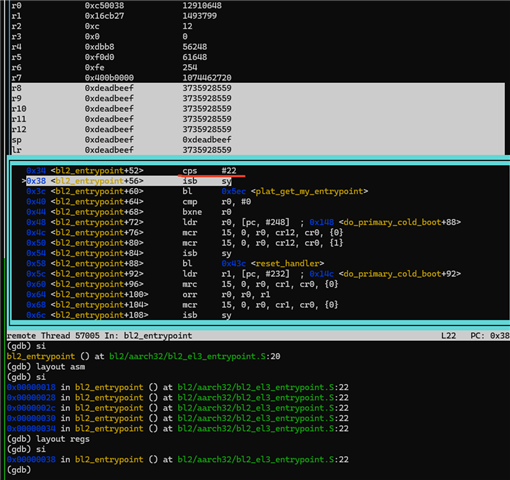Click decimal value 61648 in r5 row
510x480 pixels.
[195, 57]
